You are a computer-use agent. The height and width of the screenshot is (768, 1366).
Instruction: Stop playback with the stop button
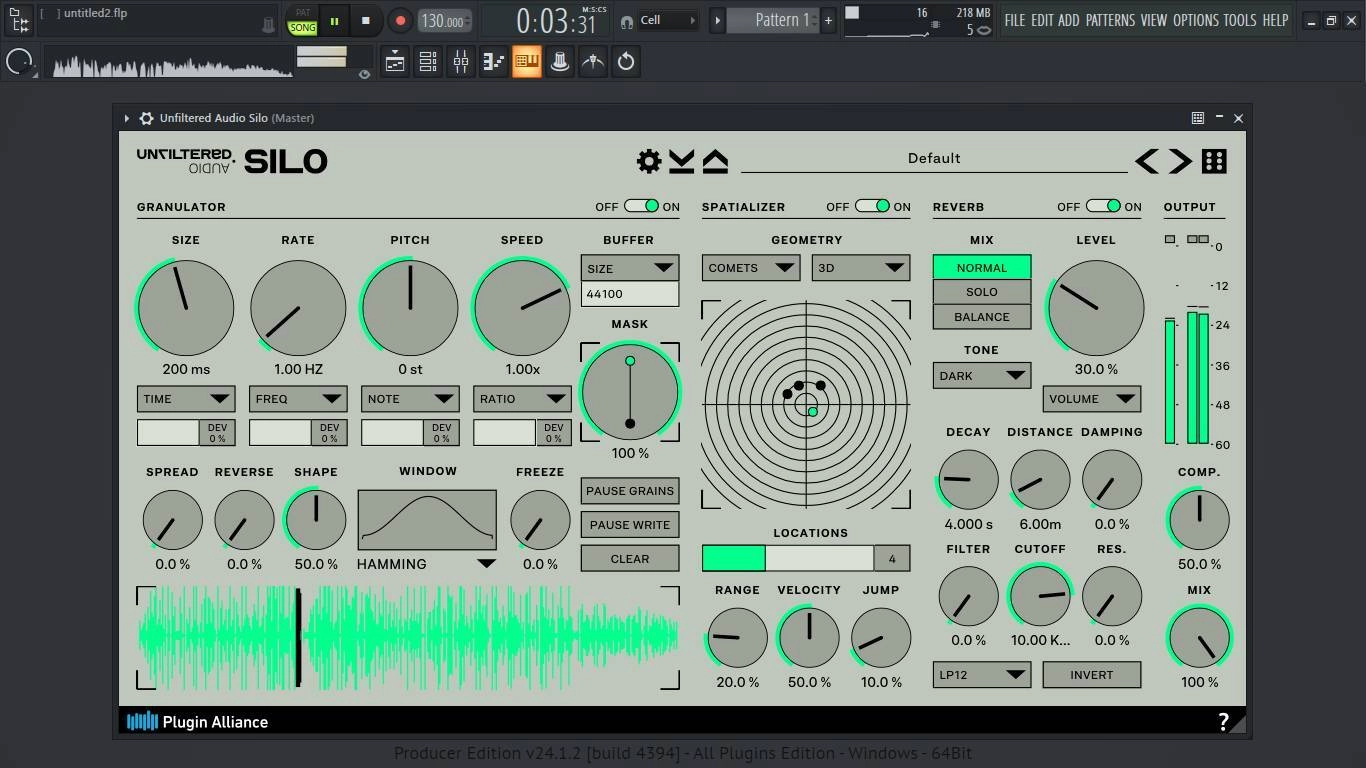pos(366,20)
